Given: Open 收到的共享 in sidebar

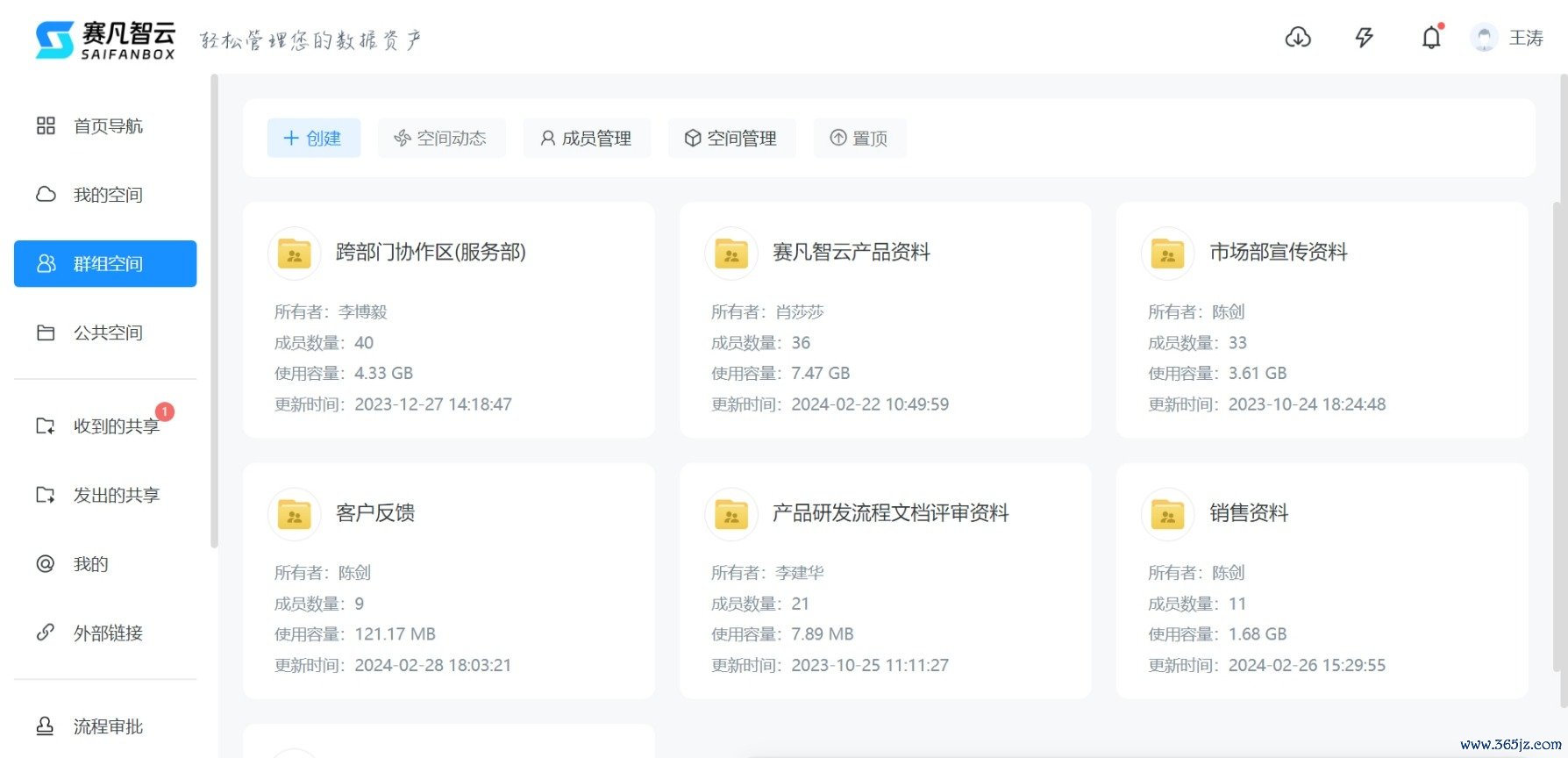Looking at the screenshot, I should (x=105, y=425).
